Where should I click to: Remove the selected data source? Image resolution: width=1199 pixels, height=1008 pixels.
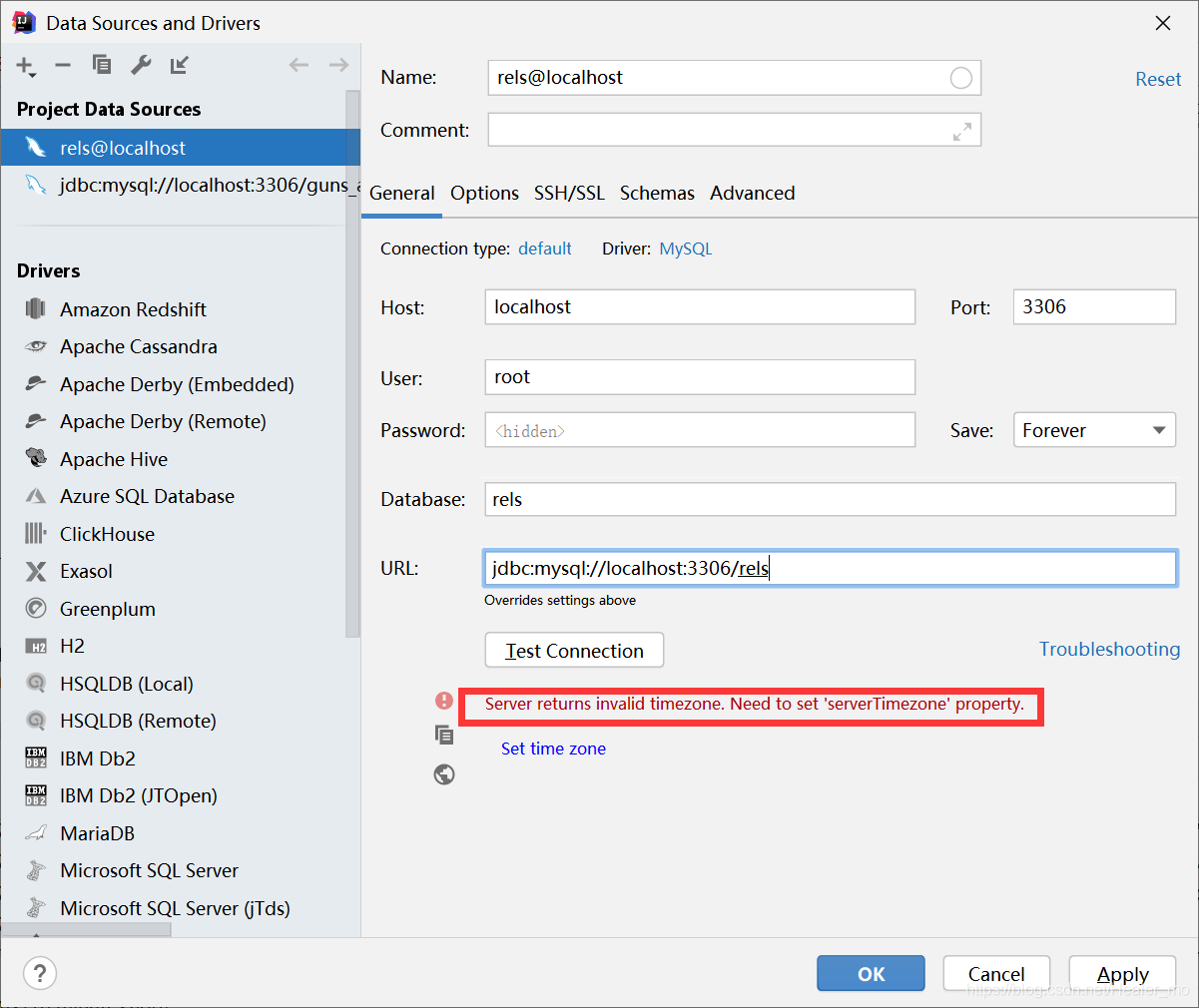[x=62, y=65]
